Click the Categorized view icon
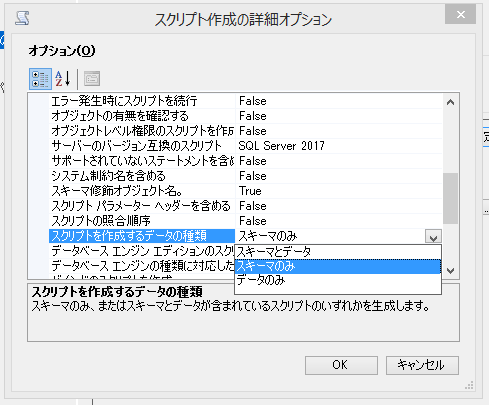 click(x=40, y=79)
